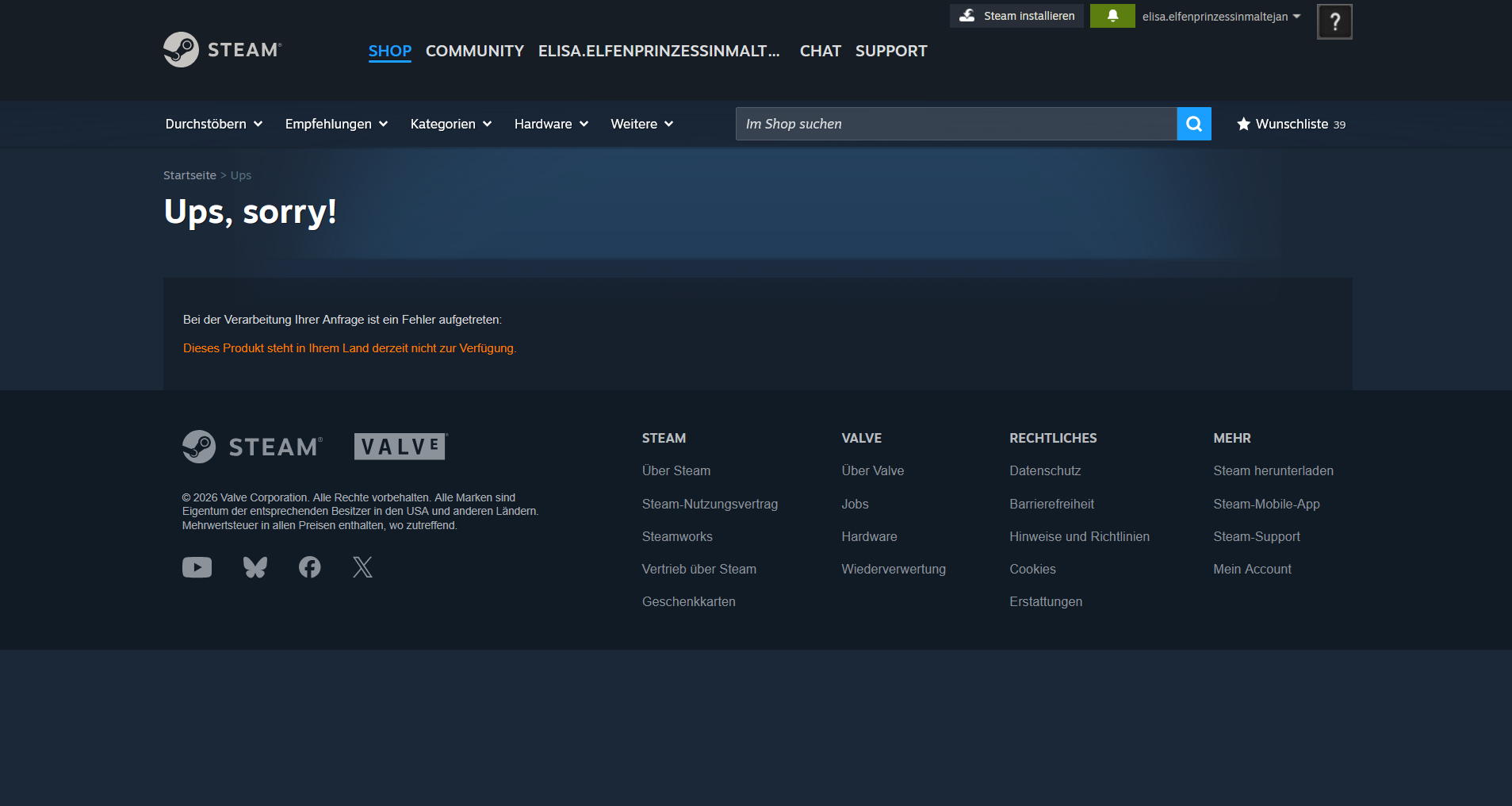Open the Steam-Support footer link
This screenshot has height=806, width=1512.
(x=1257, y=536)
